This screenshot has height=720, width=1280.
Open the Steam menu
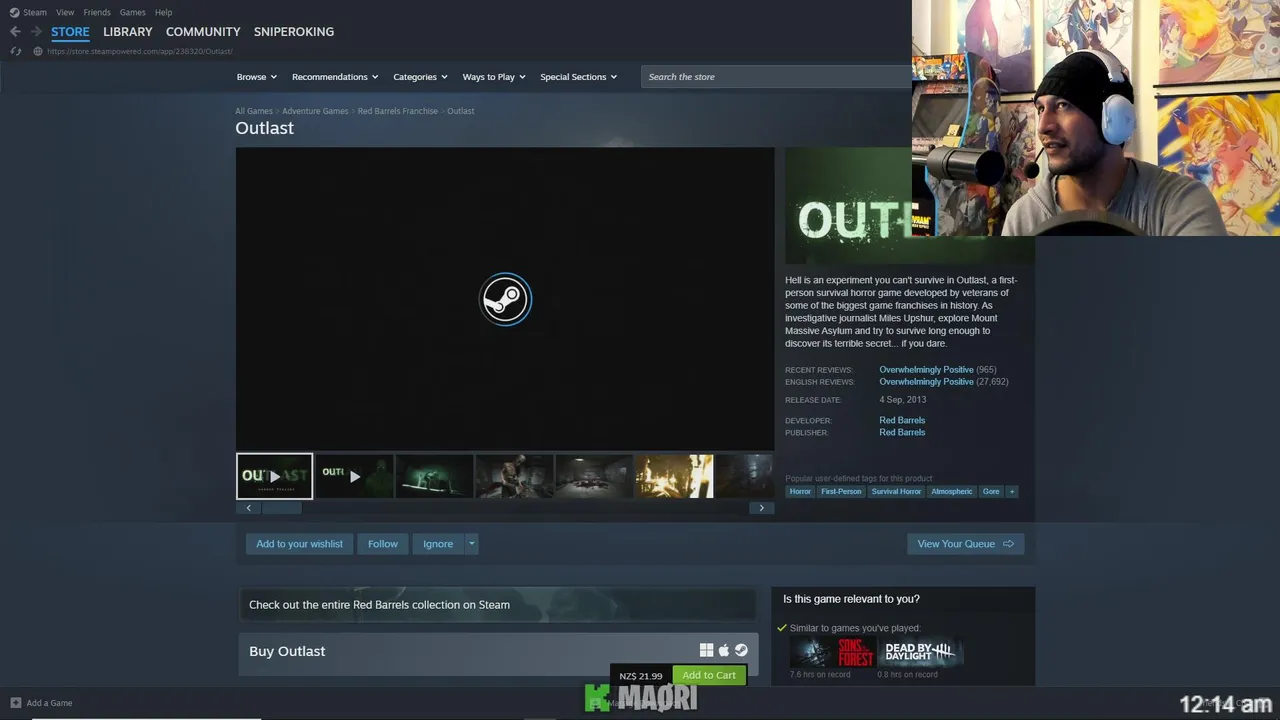click(35, 12)
